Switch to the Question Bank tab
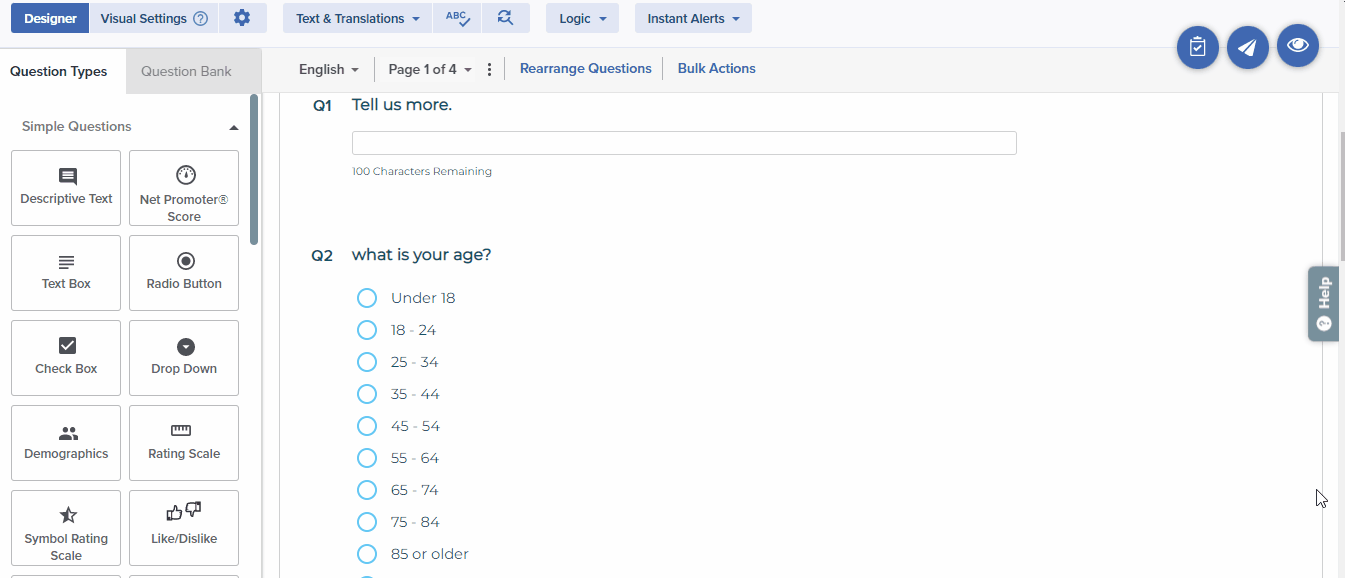 186,71
